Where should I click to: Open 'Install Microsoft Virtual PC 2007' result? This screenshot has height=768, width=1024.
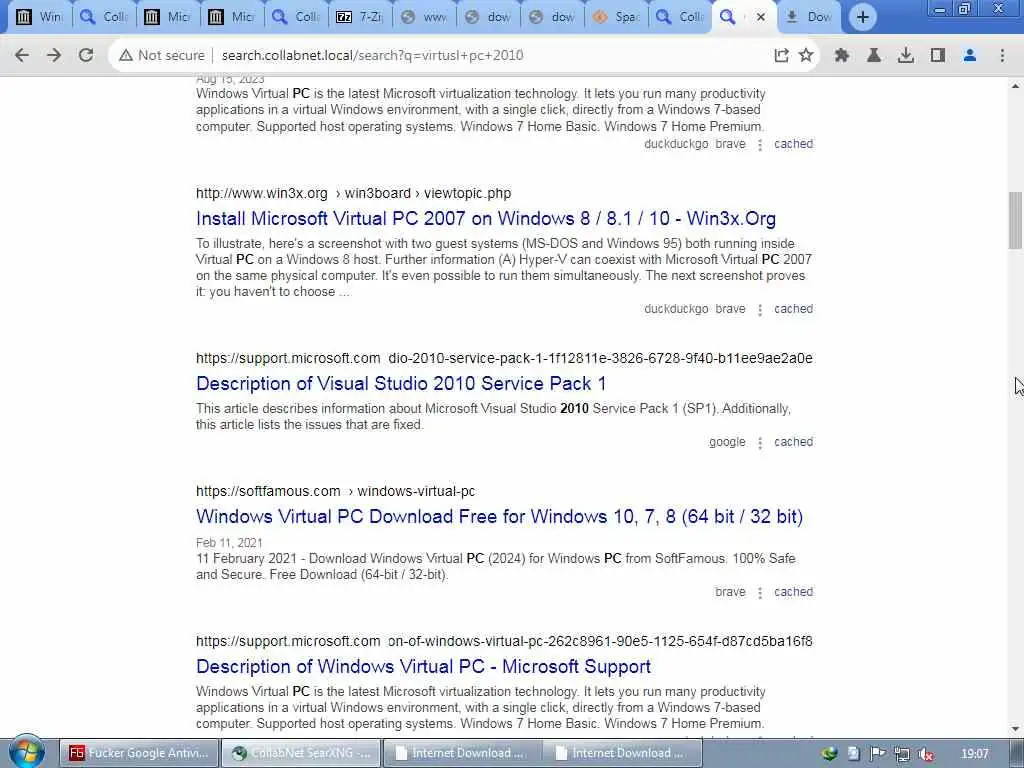(x=486, y=218)
